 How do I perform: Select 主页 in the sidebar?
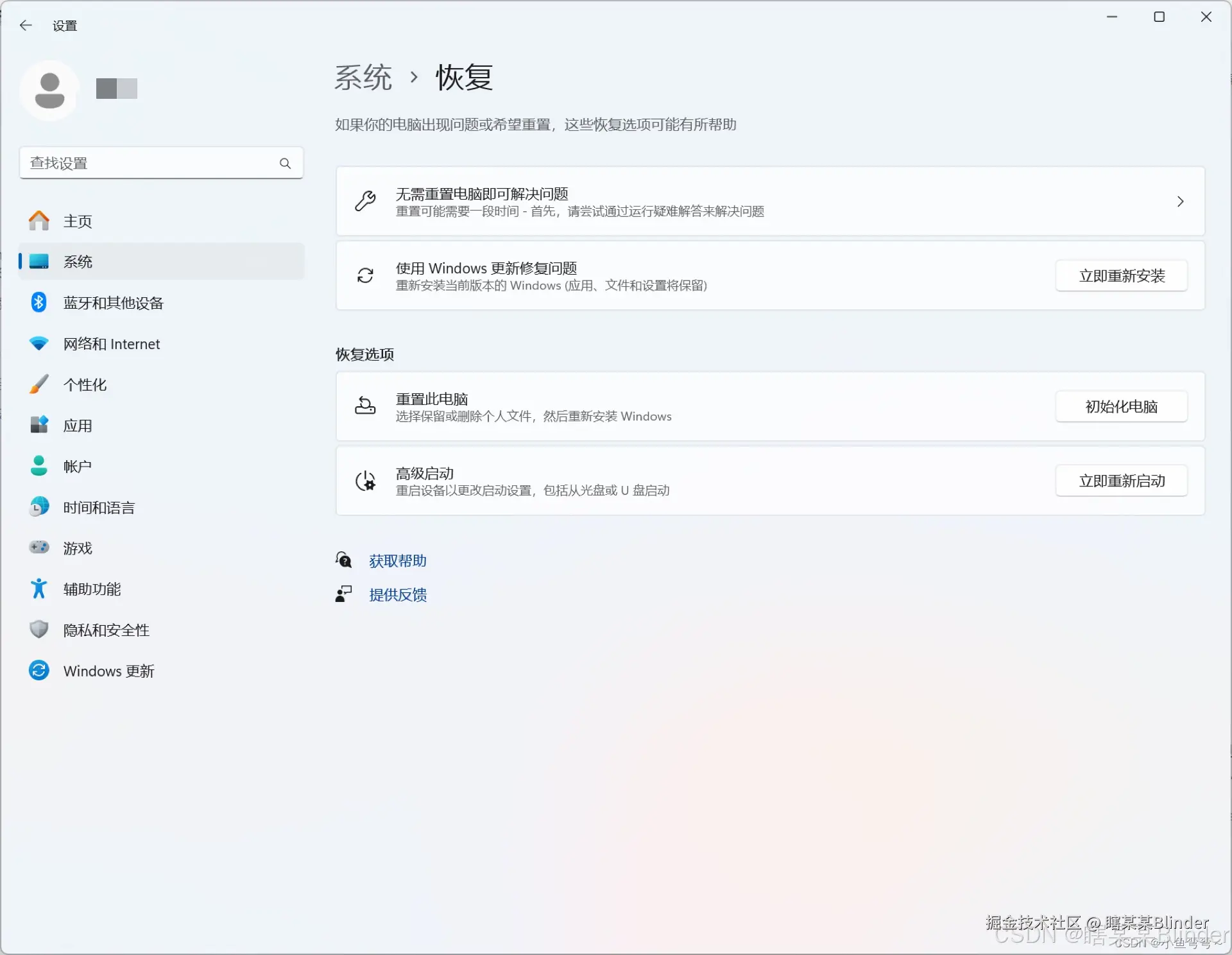pyautogui.click(x=77, y=221)
